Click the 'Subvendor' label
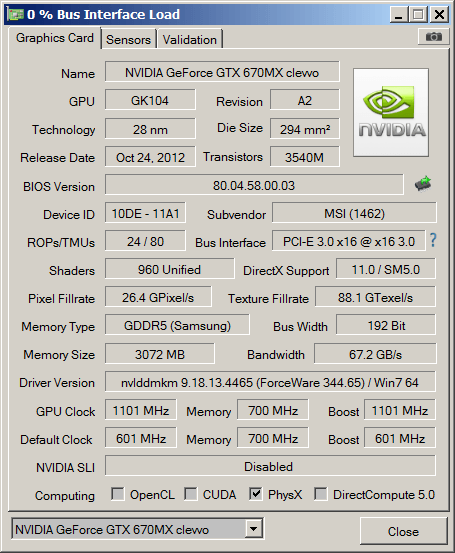Viewport: 455px width, 553px height. click(236, 214)
